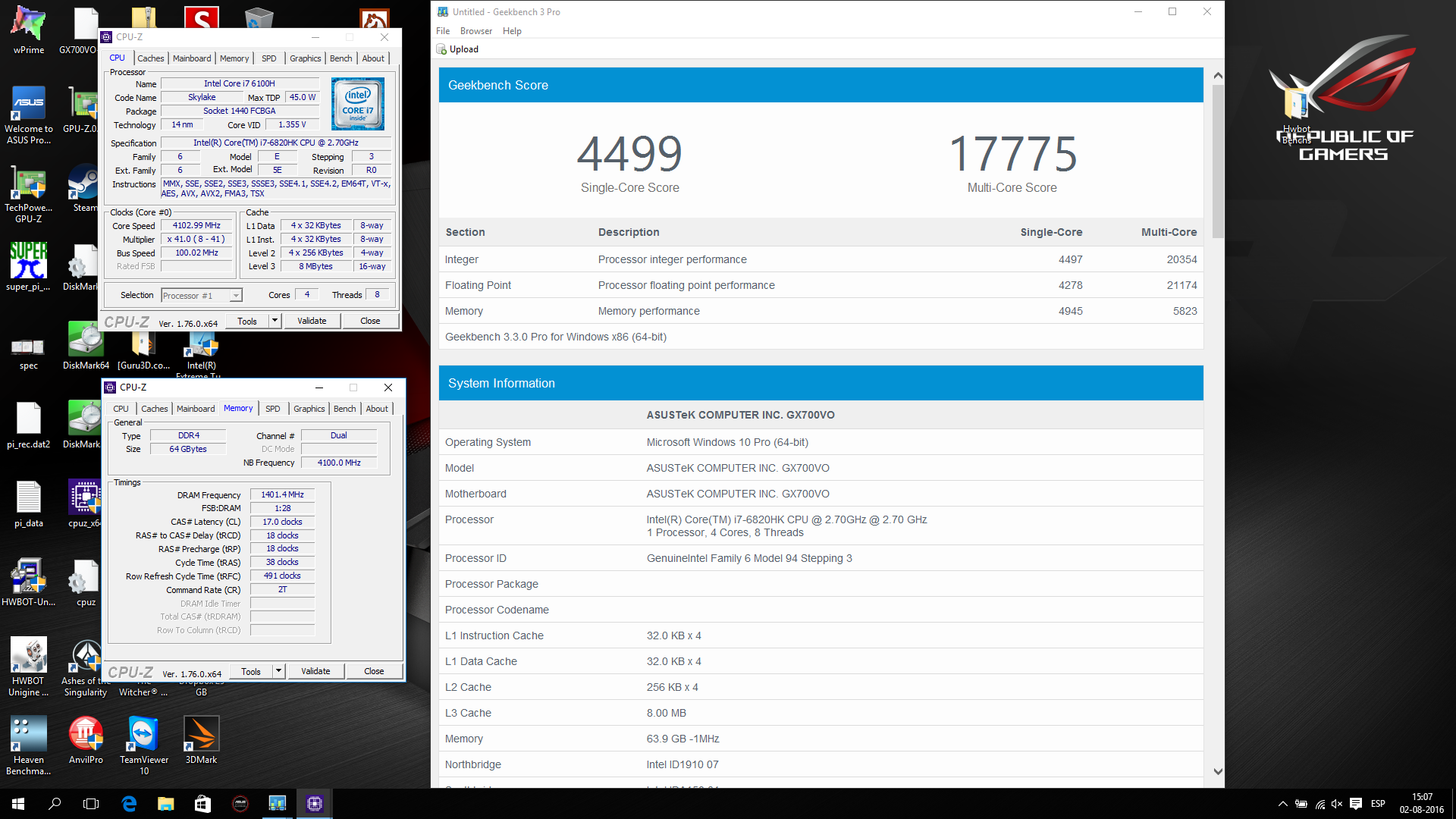Click the Intel Core i7 logo in CPU-Z
1456x819 pixels.
[x=358, y=104]
